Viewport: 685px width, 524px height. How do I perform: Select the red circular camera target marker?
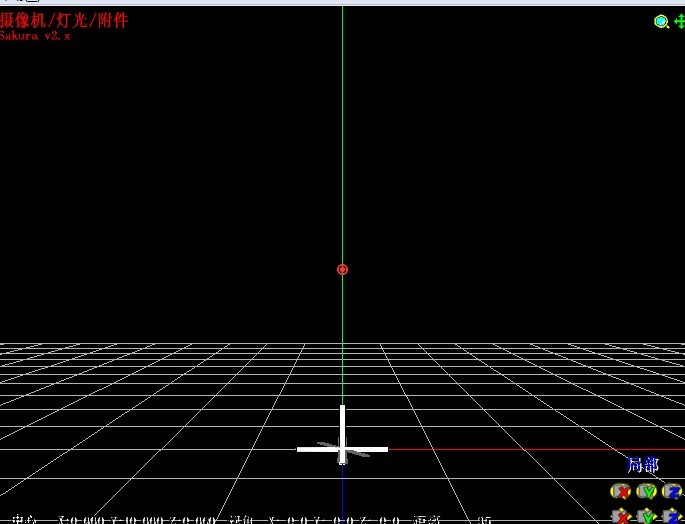coord(342,270)
